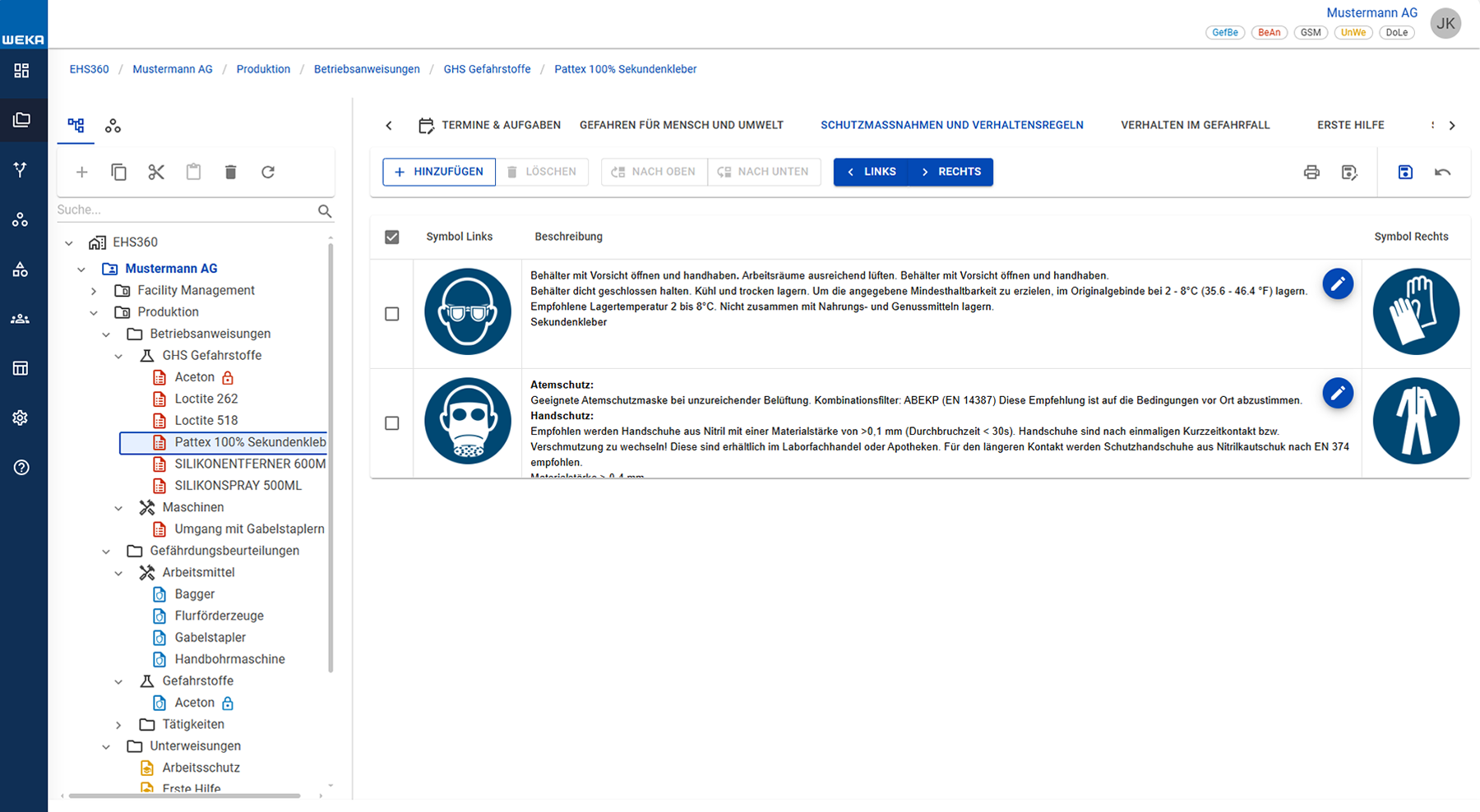Screen dimensions: 1480x812
Task: Click the scissors cut icon
Action: coord(156,172)
